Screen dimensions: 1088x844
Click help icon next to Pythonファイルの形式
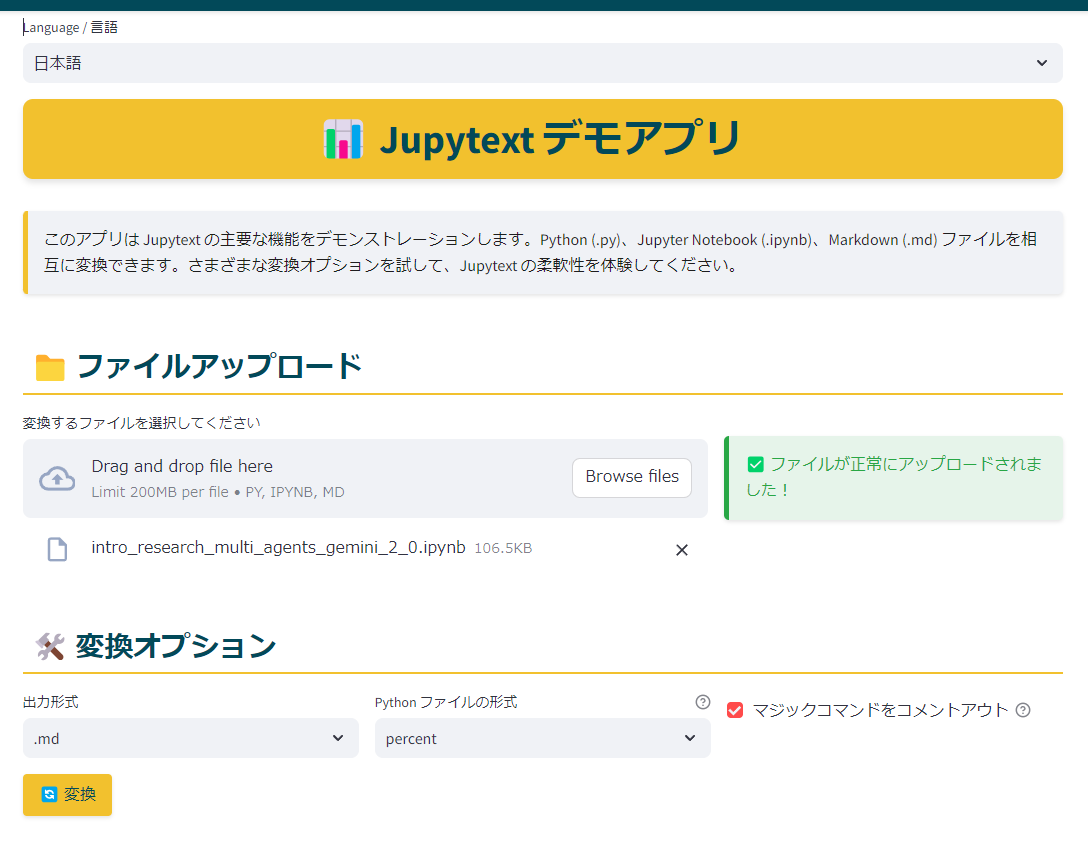coord(702,702)
